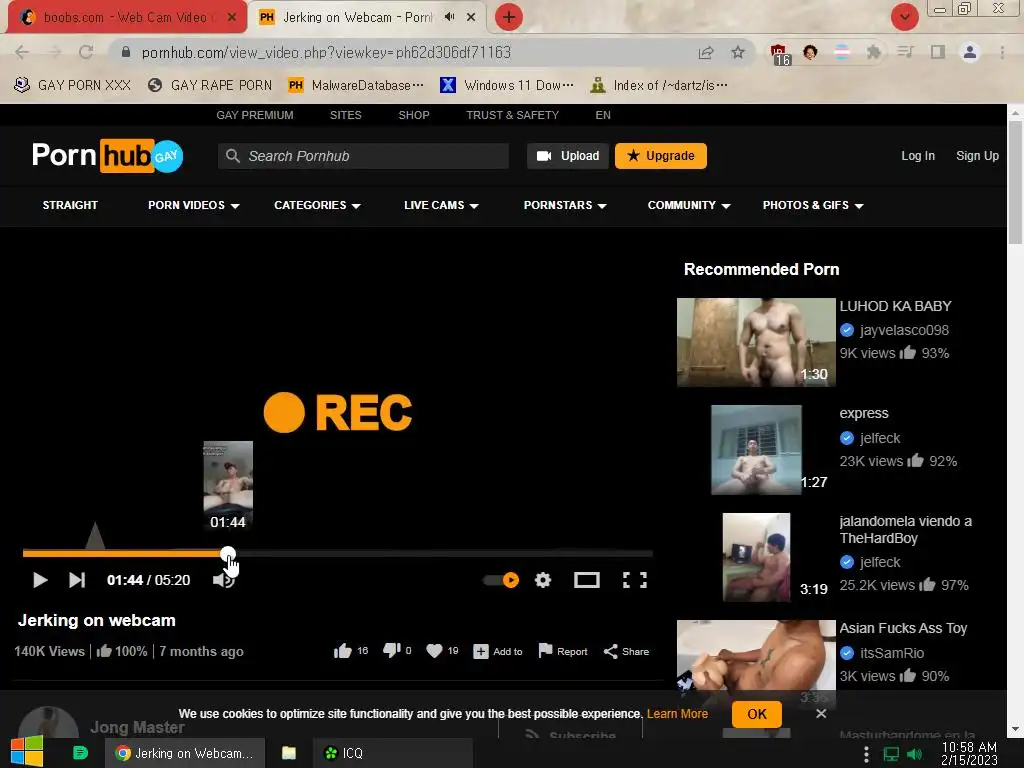Image resolution: width=1024 pixels, height=768 pixels.
Task: Toggle the browser side panel icon
Action: point(938,52)
